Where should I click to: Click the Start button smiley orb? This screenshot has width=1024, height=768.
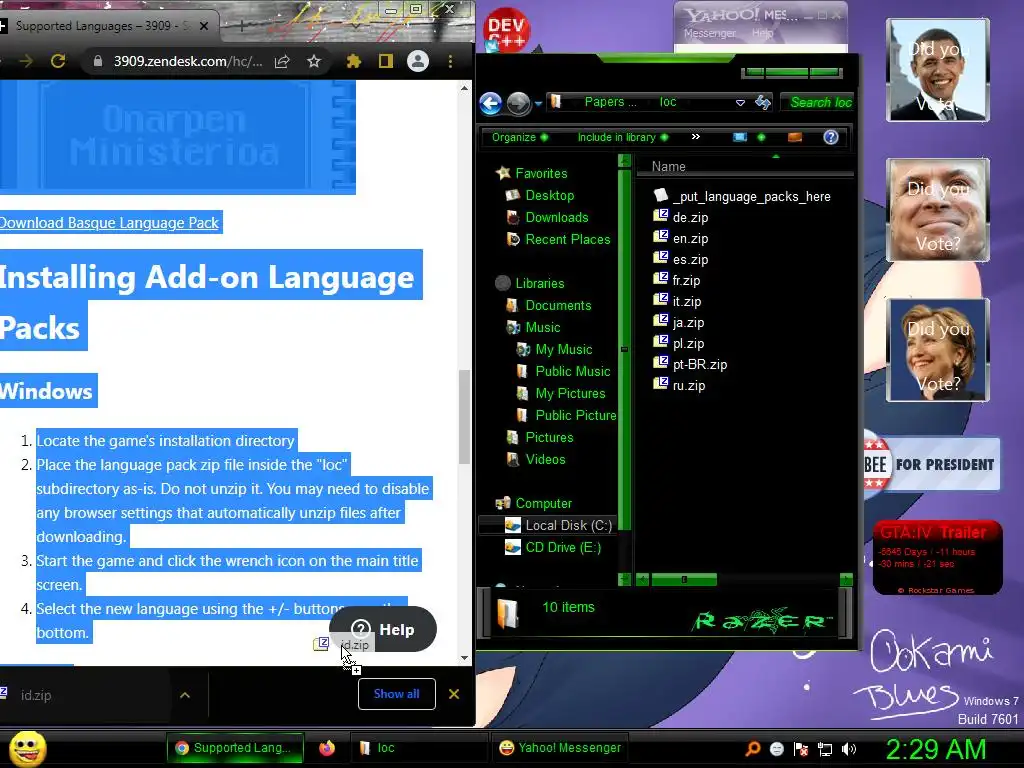[x=27, y=748]
